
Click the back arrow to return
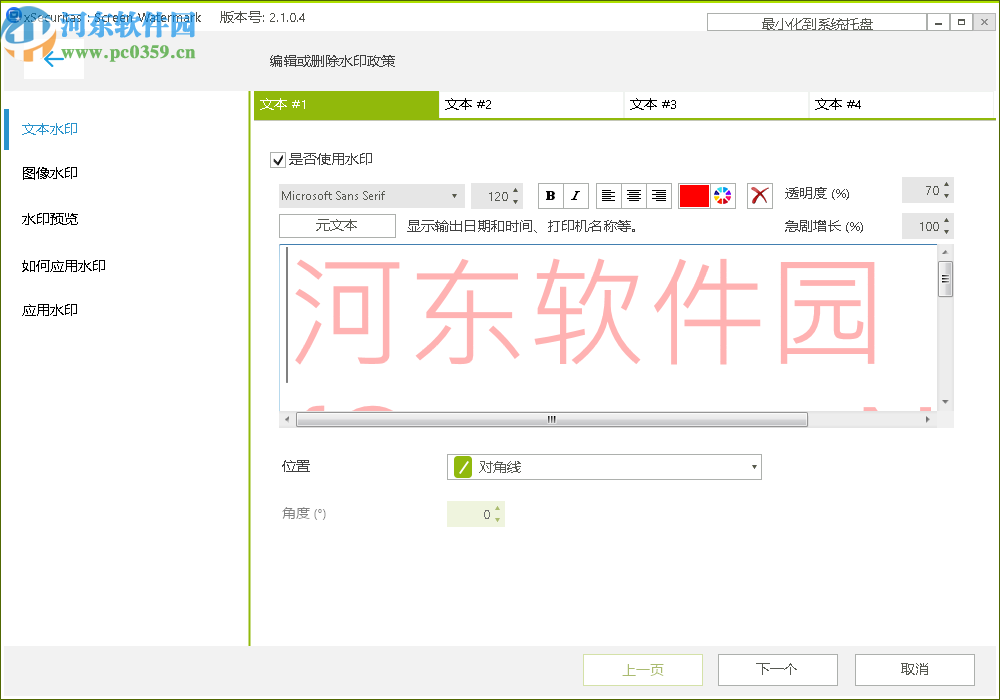tap(54, 60)
